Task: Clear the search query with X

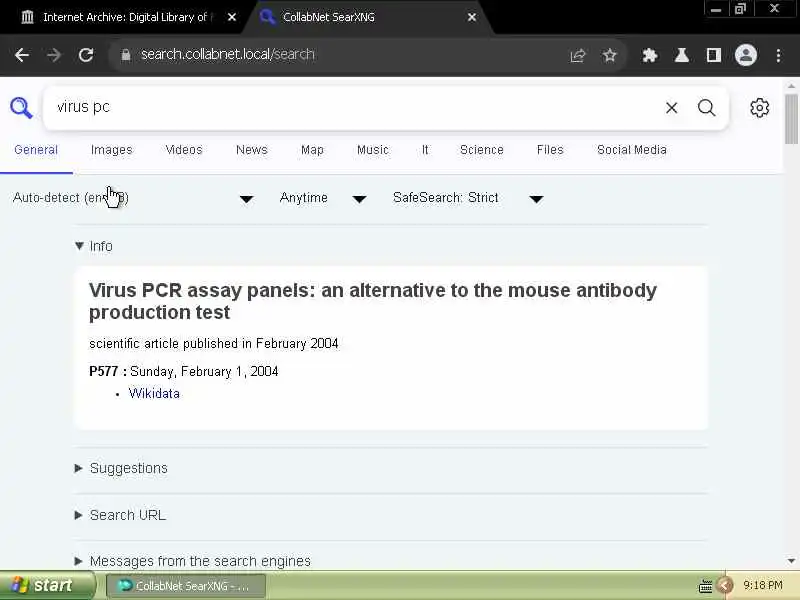Action: (x=671, y=108)
